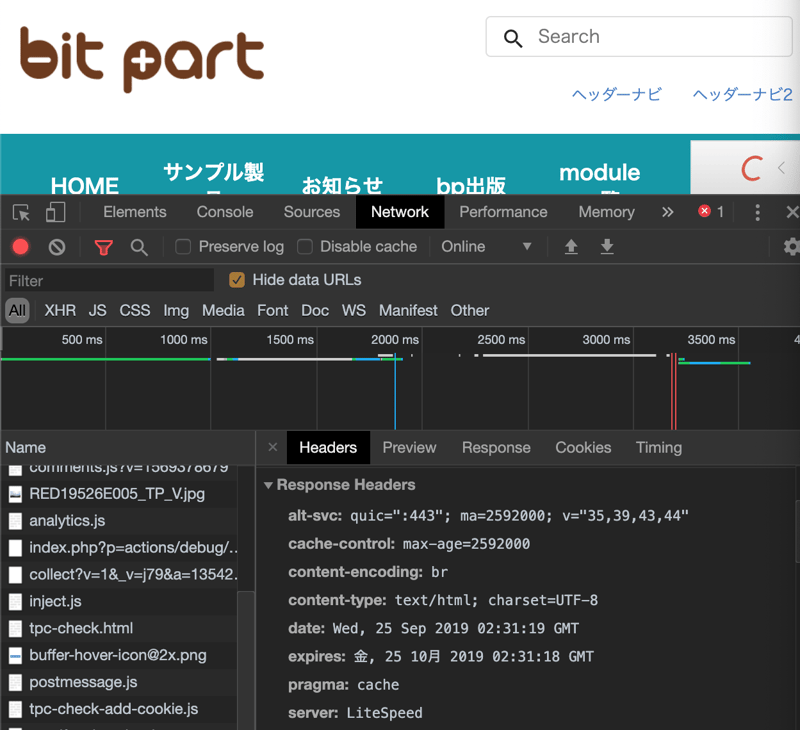Click the export HAR download arrow icon
Screen dimensions: 800x730
tap(607, 247)
